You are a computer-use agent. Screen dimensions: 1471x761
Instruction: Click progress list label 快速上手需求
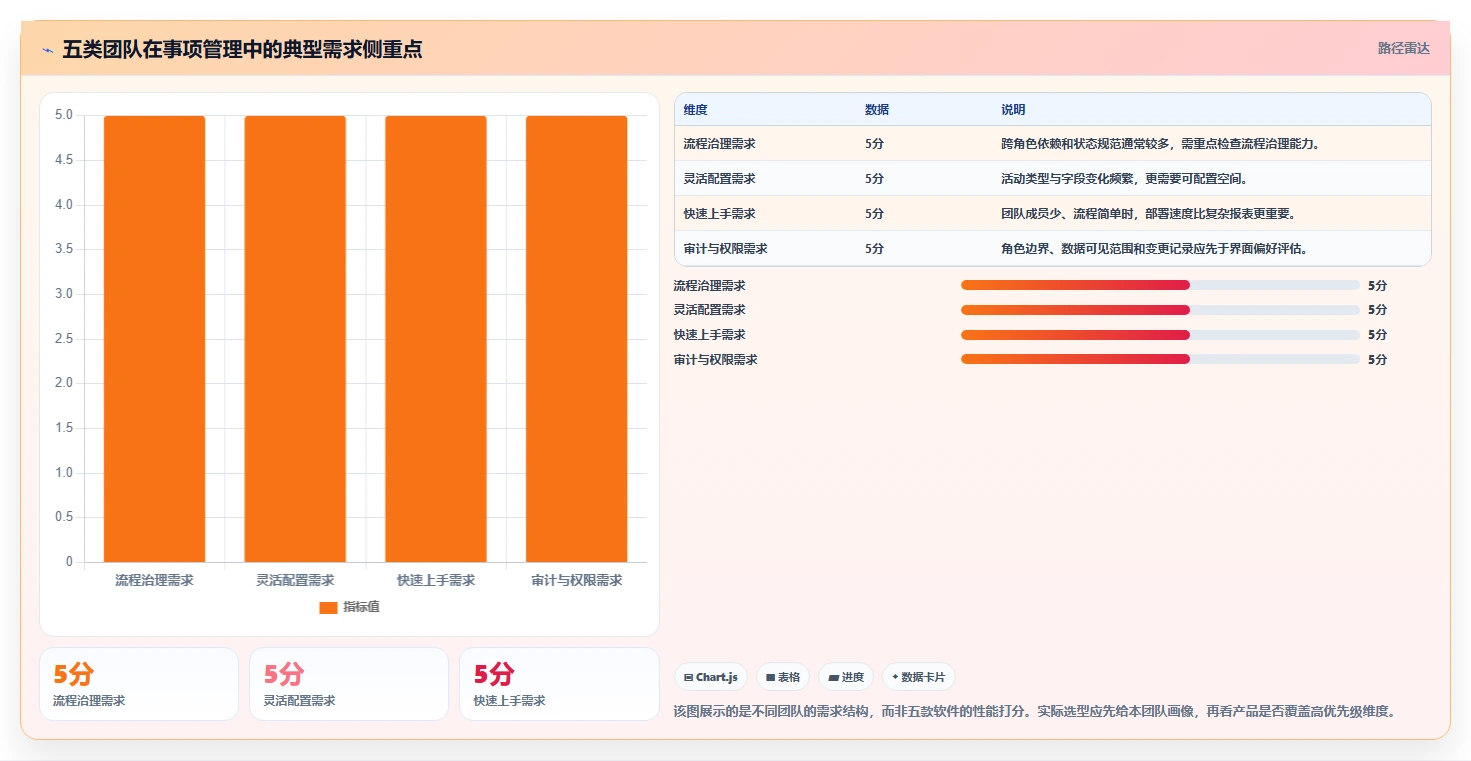pyautogui.click(x=710, y=335)
